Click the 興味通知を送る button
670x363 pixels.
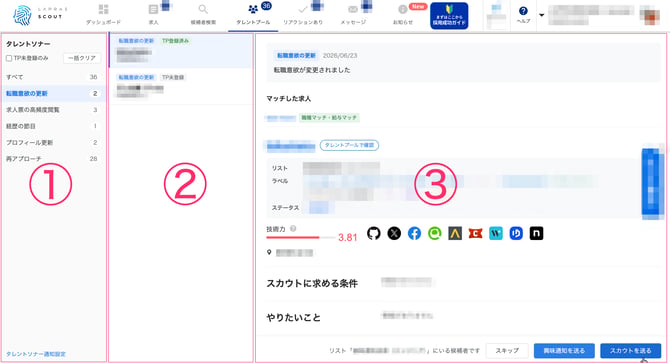click(x=564, y=351)
